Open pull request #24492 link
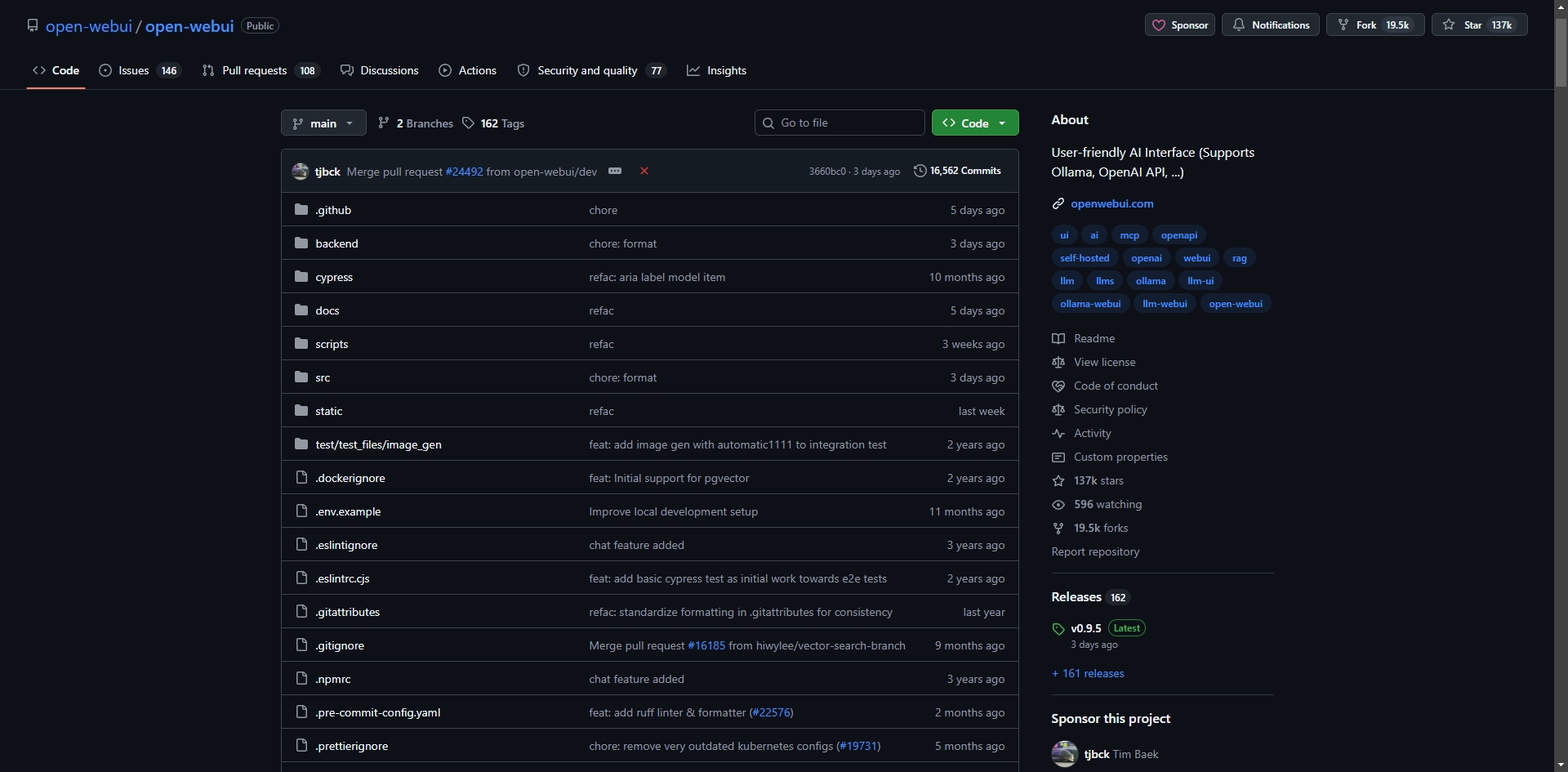The image size is (1568, 772). coord(464,172)
